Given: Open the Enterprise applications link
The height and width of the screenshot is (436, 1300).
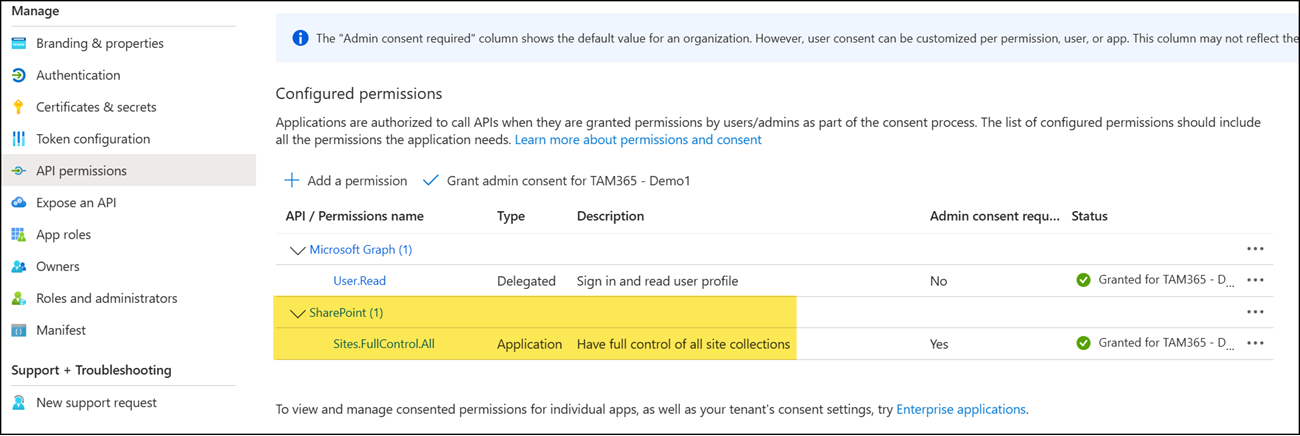Looking at the screenshot, I should coord(961,409).
